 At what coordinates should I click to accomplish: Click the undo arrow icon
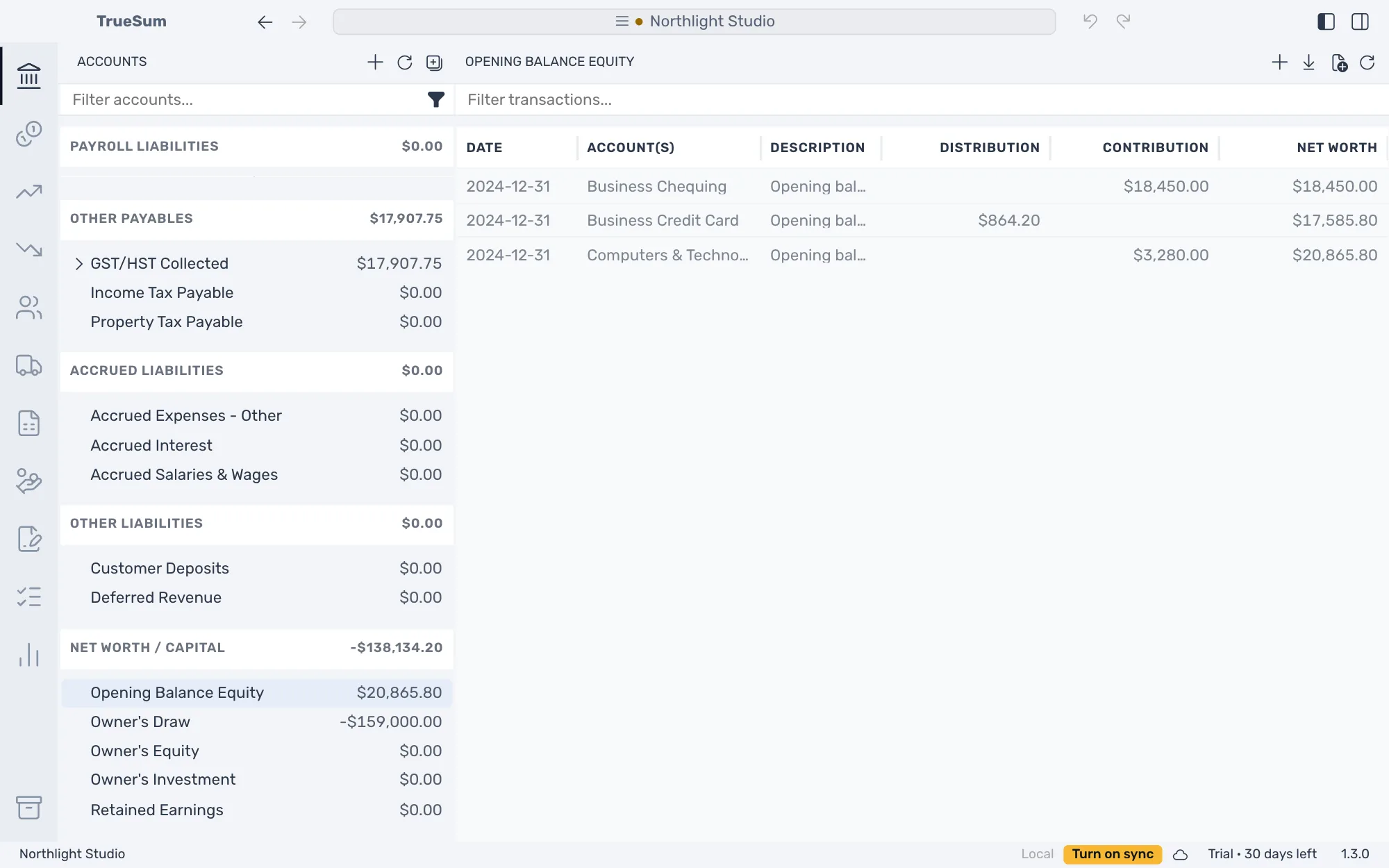click(x=1090, y=22)
